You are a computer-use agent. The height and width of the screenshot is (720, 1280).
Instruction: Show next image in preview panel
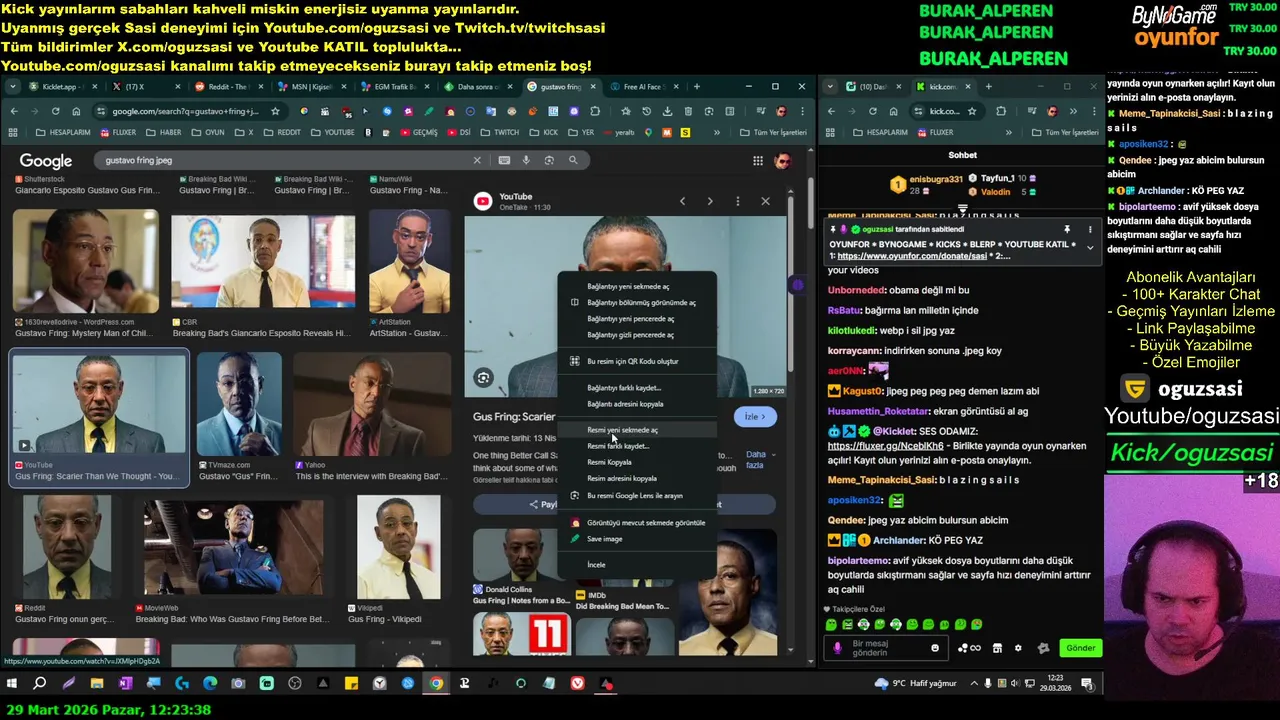click(710, 201)
